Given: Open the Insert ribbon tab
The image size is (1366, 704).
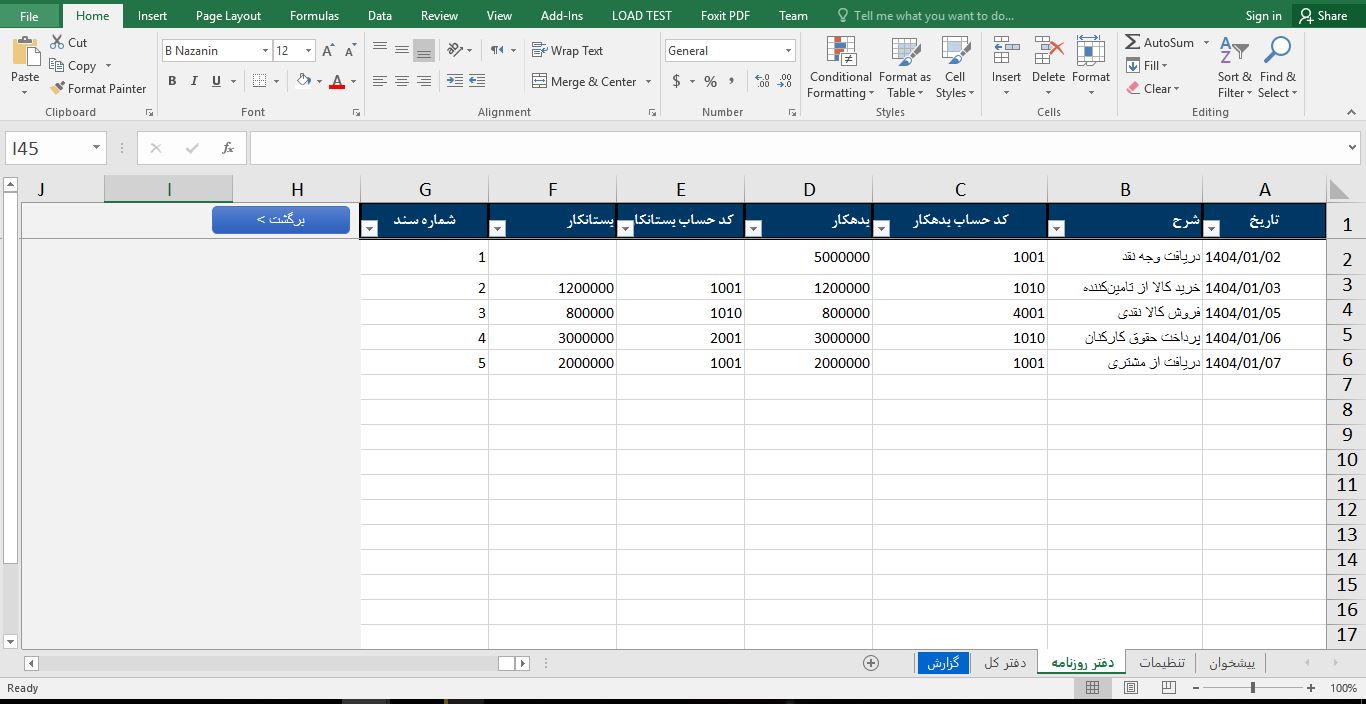Looking at the screenshot, I should point(152,15).
